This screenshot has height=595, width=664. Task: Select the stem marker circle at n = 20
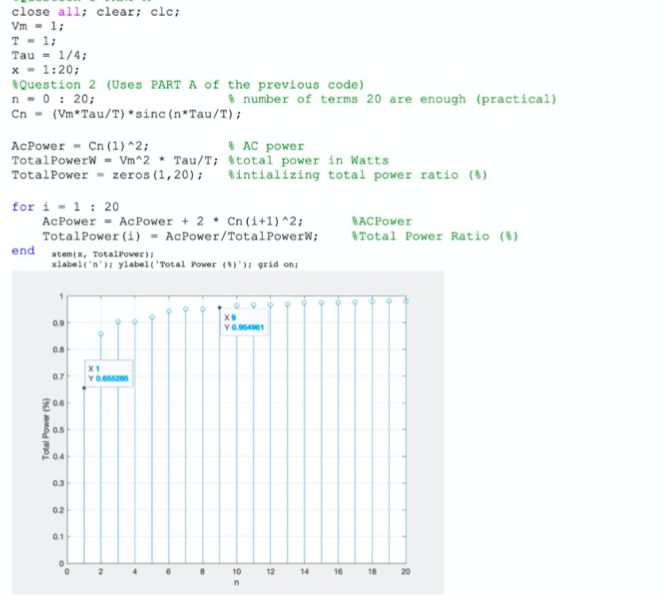tap(406, 301)
